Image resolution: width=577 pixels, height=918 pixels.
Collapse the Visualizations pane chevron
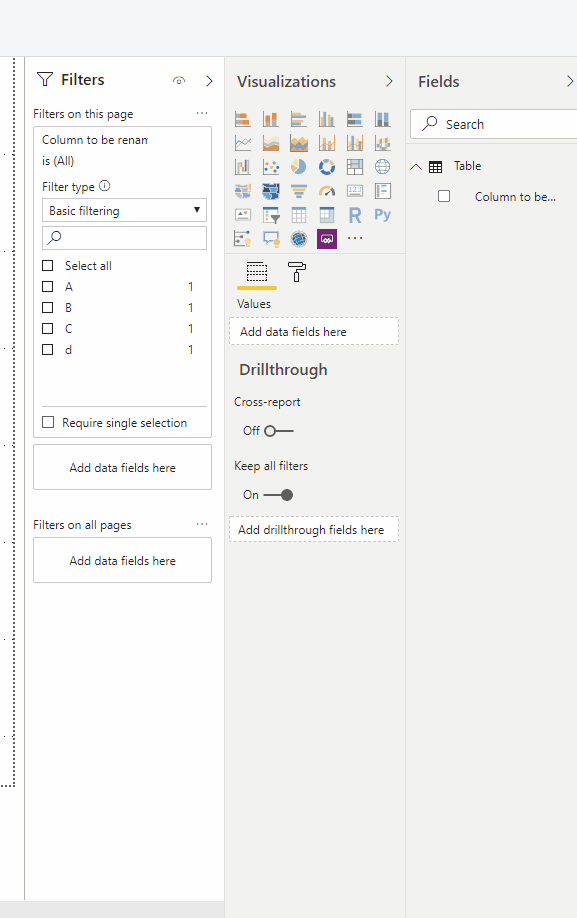[x=389, y=81]
